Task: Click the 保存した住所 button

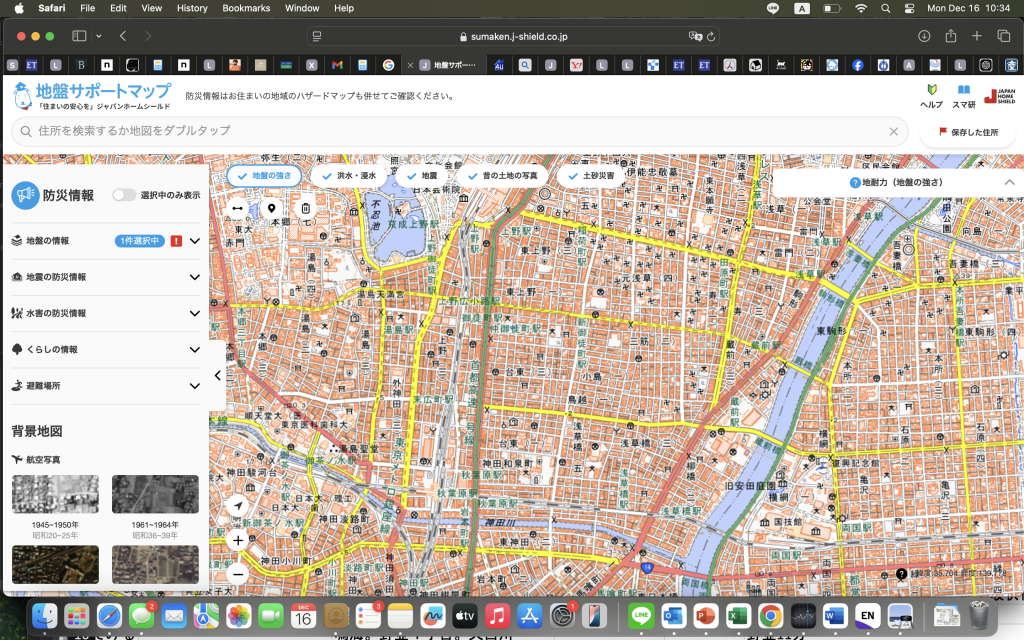Action: click(x=967, y=132)
